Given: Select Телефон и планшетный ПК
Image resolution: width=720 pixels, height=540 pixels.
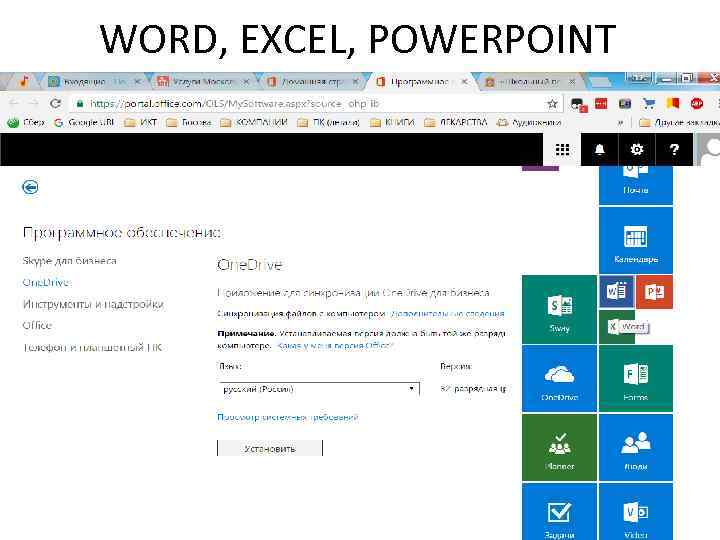Looking at the screenshot, I should (92, 347).
